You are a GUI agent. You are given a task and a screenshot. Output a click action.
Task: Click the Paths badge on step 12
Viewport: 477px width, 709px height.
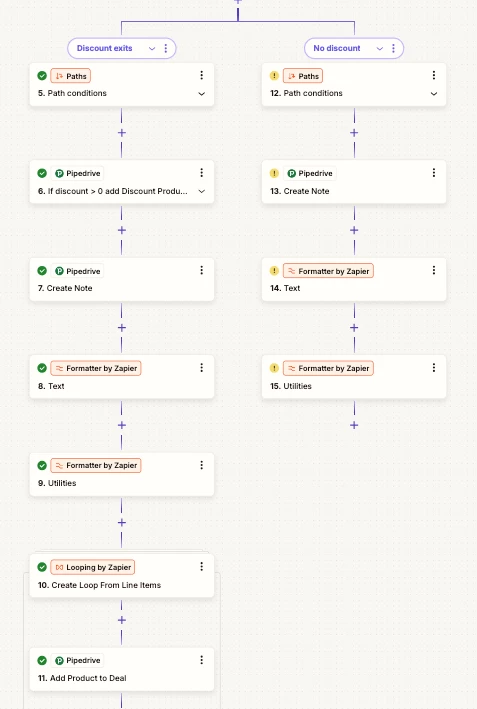tap(303, 76)
